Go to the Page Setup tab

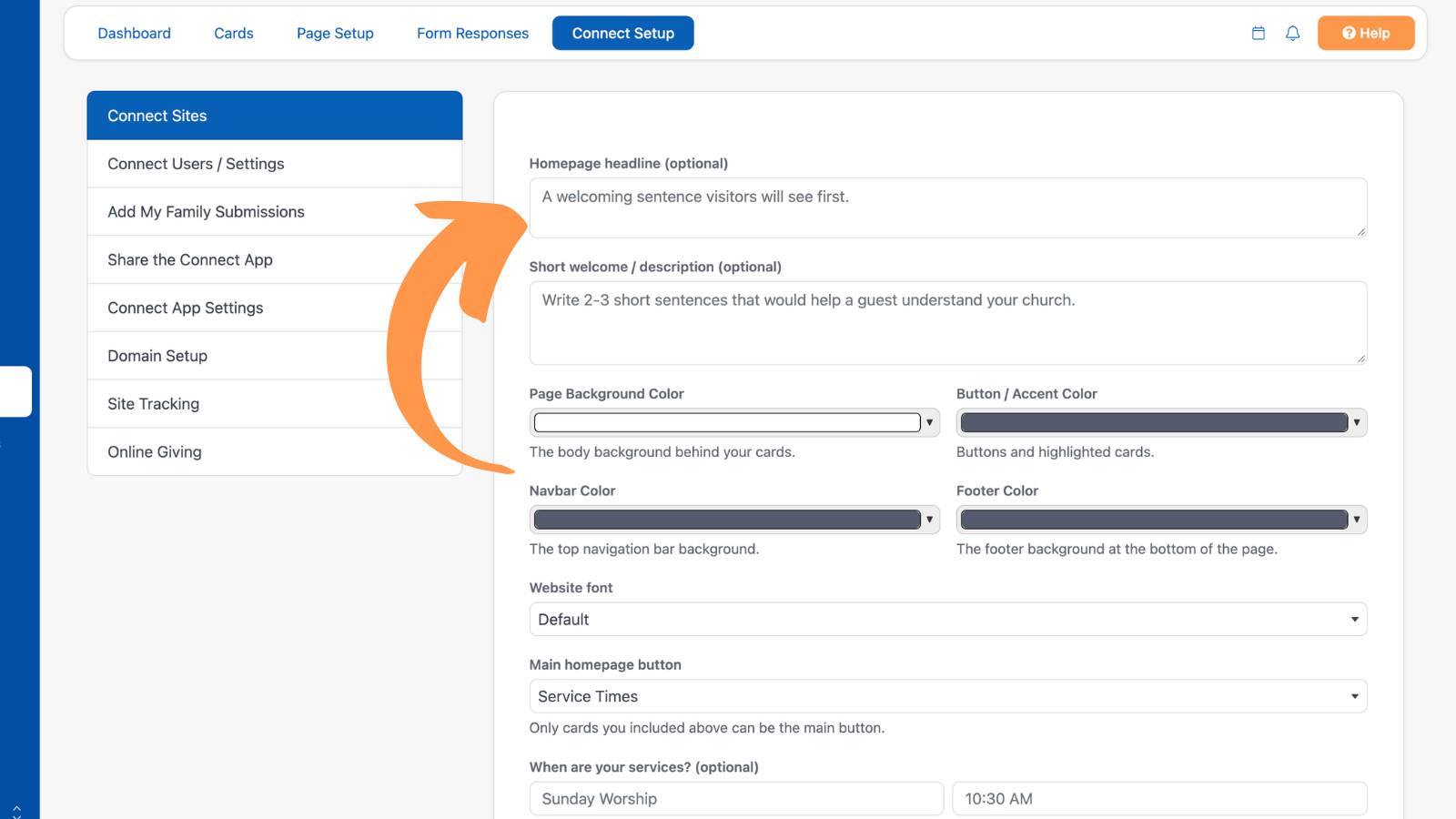tap(335, 33)
